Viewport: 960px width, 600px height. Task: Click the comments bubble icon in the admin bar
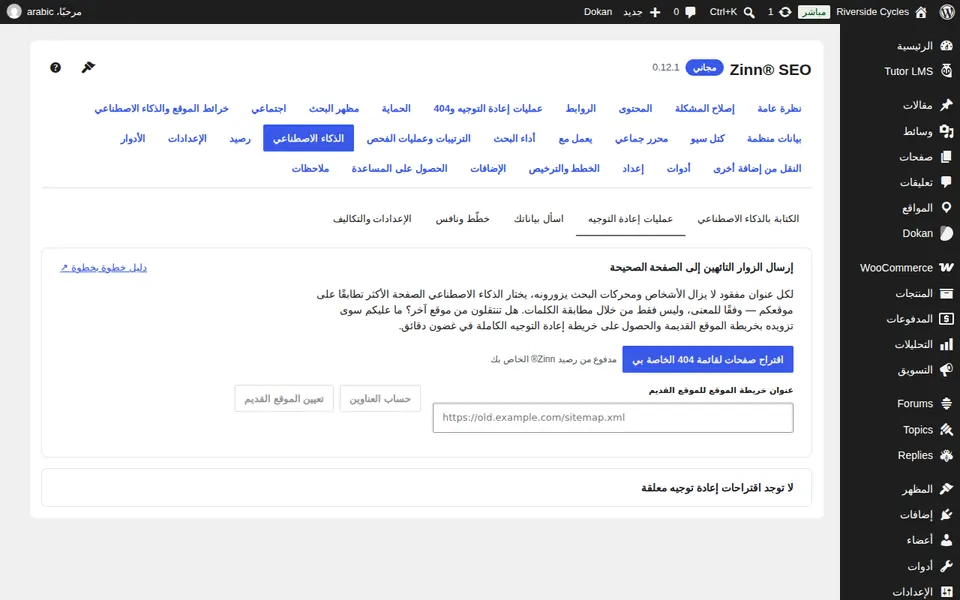coord(691,12)
